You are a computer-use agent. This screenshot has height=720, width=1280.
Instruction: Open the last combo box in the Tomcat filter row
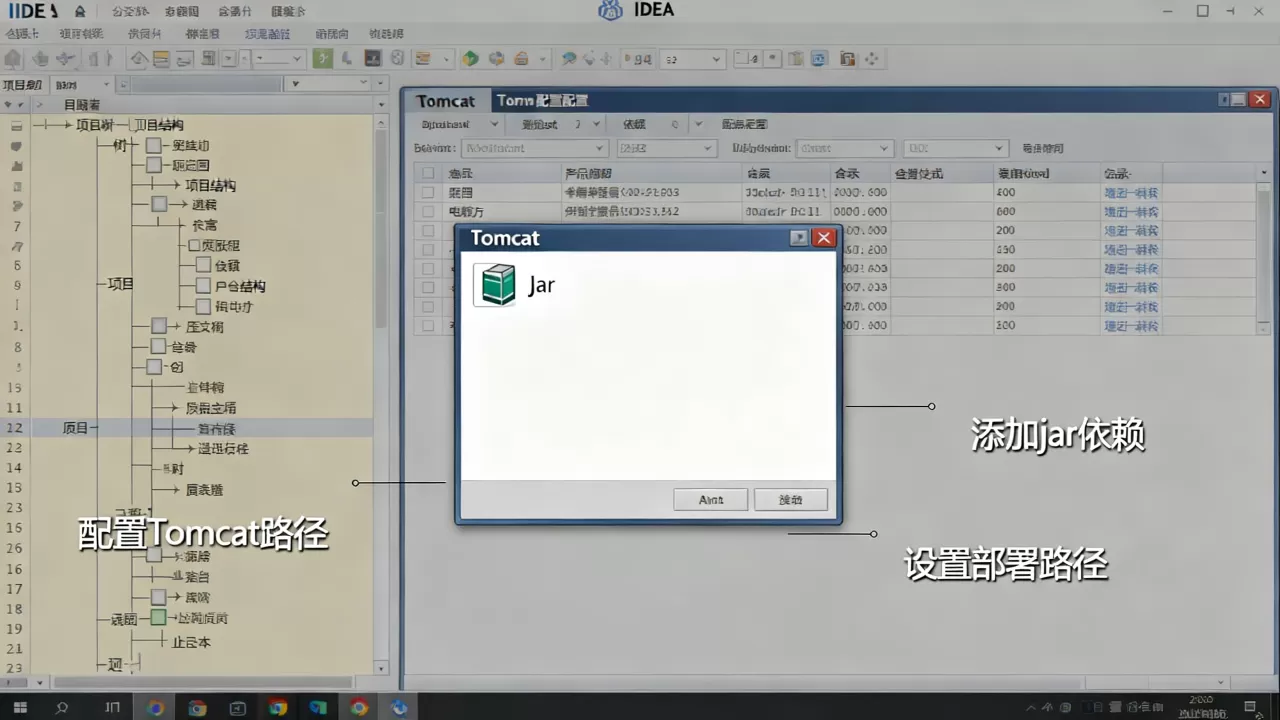954,148
